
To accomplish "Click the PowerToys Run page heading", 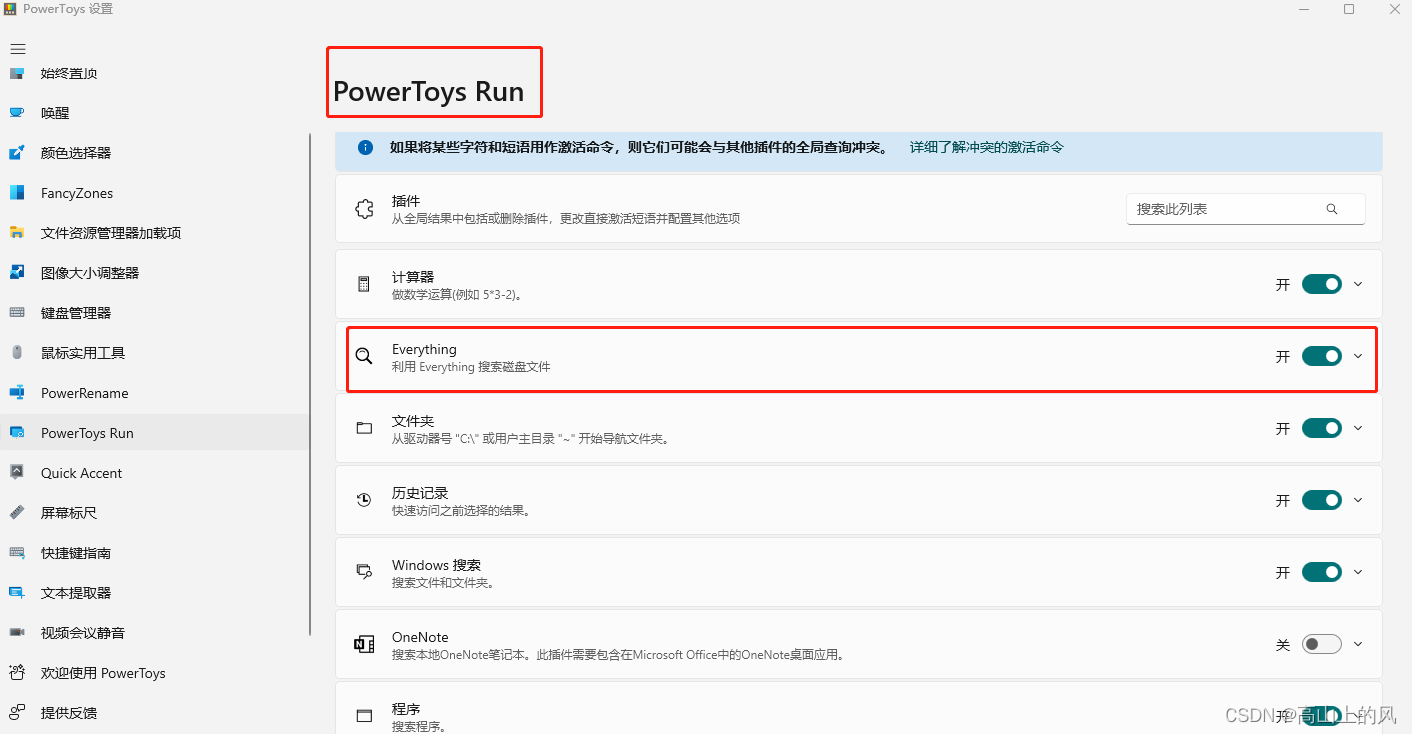I will (x=428, y=92).
